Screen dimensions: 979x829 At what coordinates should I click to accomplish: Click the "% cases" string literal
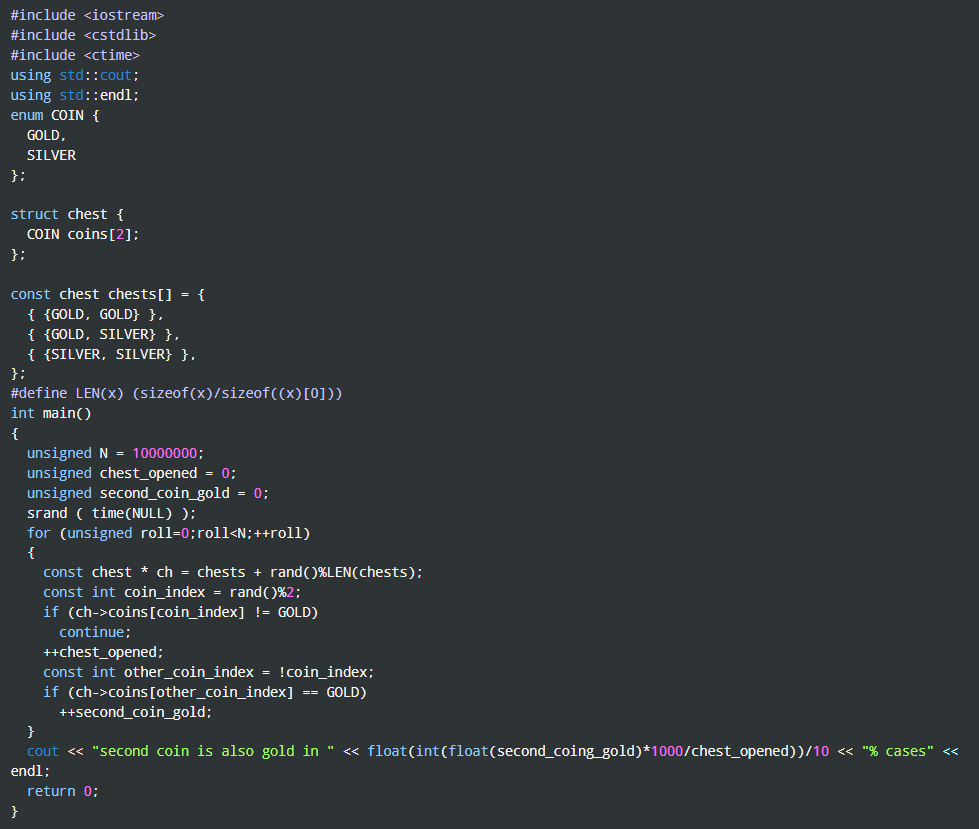(x=896, y=751)
